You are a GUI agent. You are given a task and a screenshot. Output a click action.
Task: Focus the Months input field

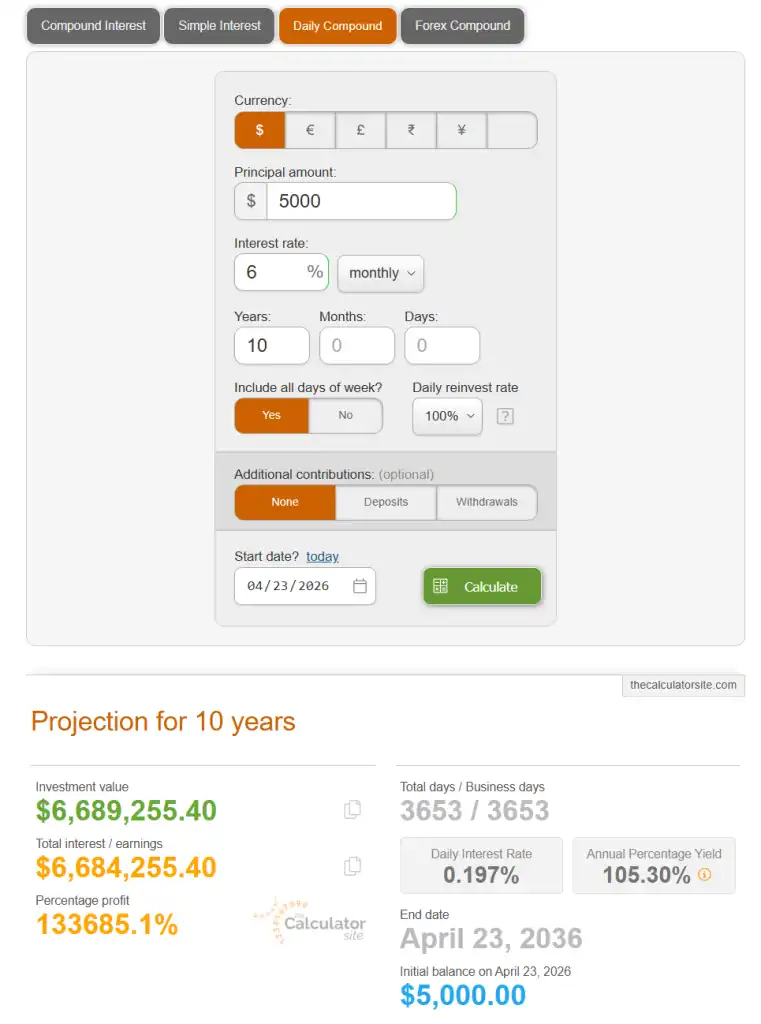[x=357, y=345]
